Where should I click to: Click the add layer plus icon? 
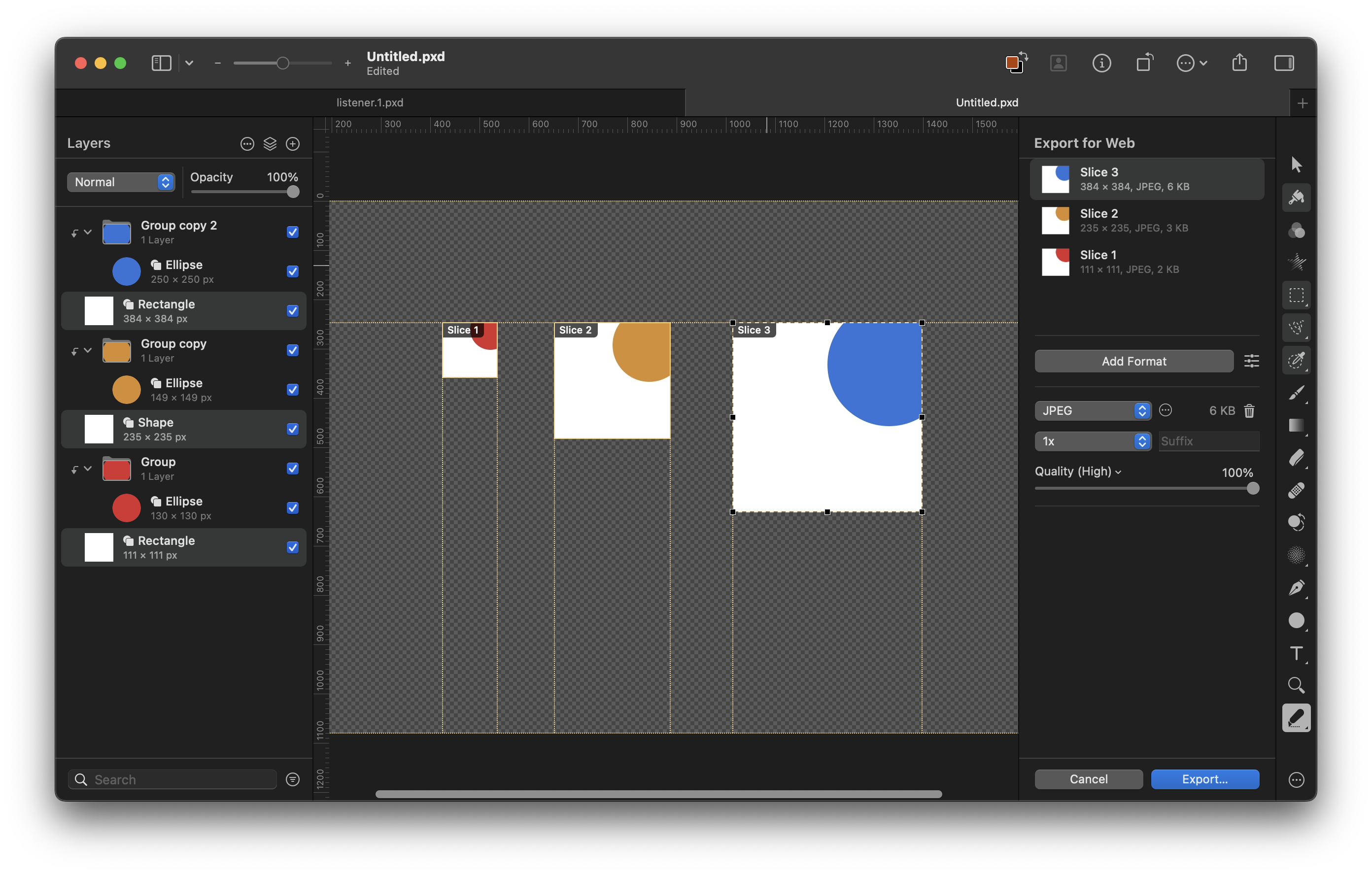(293, 143)
